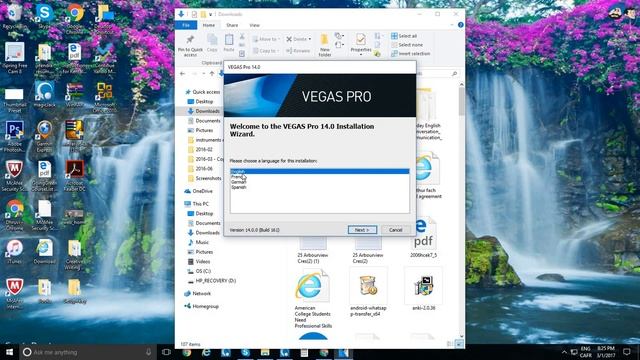Open the Delete dropdown in ribbon
This screenshot has width=640, height=360.
[298, 39]
